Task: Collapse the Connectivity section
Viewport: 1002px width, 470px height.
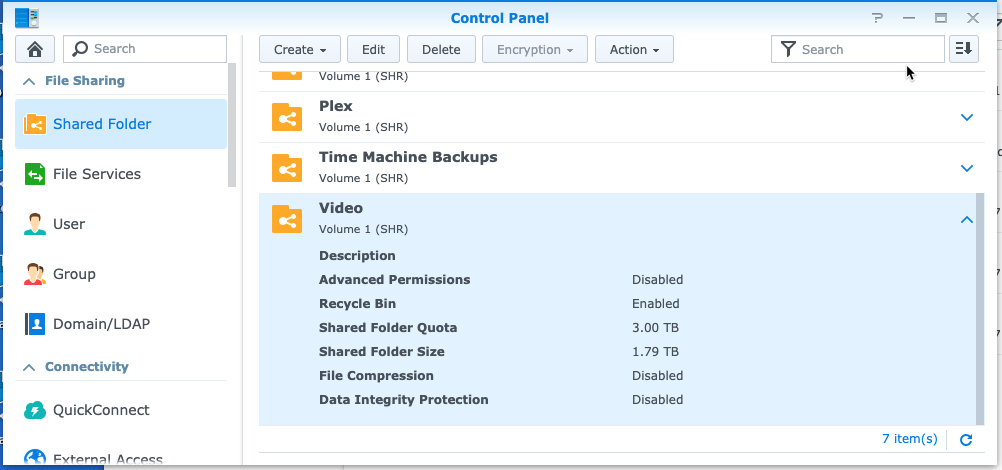Action: click(x=29, y=367)
